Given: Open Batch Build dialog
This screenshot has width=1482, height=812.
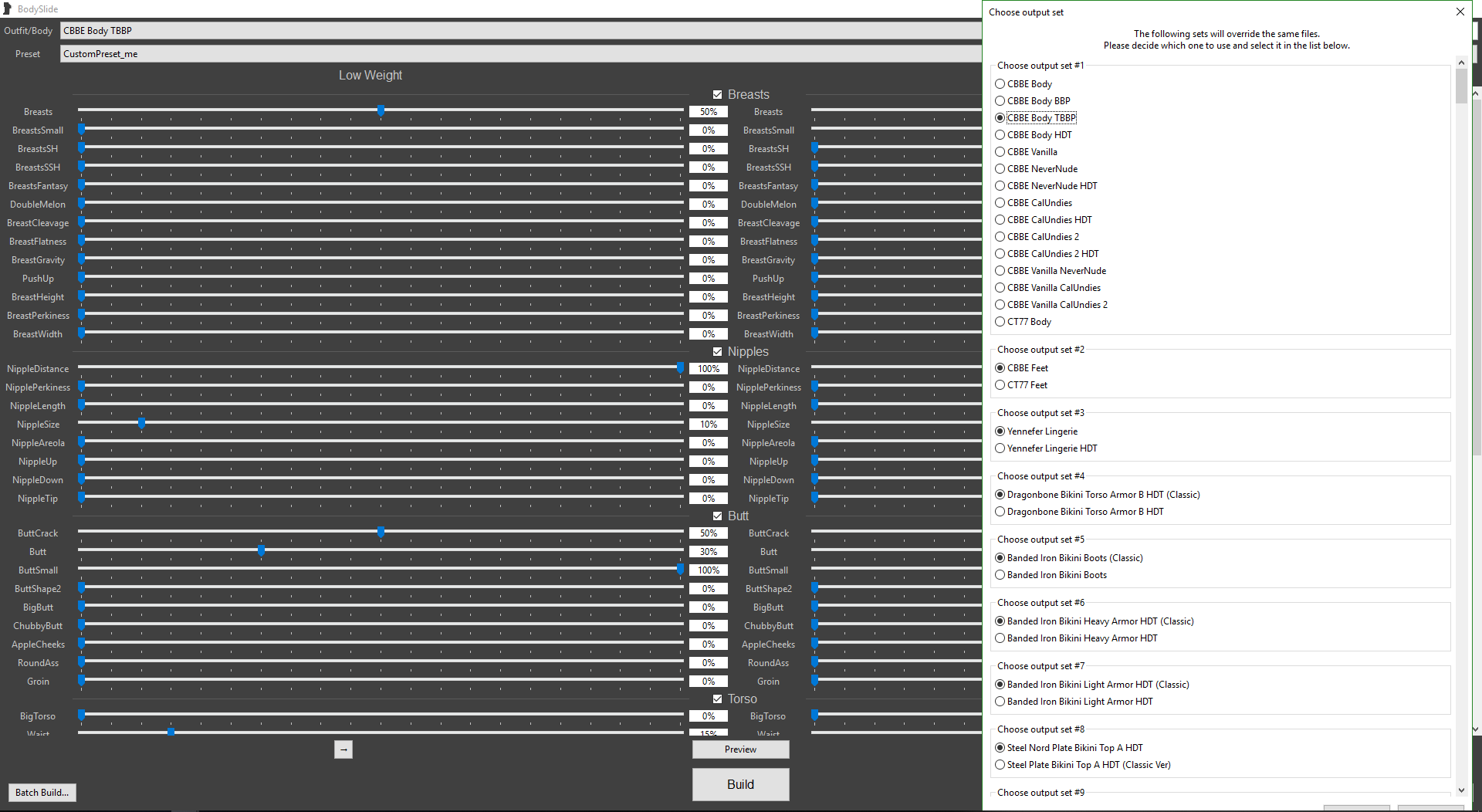Looking at the screenshot, I should pos(42,793).
